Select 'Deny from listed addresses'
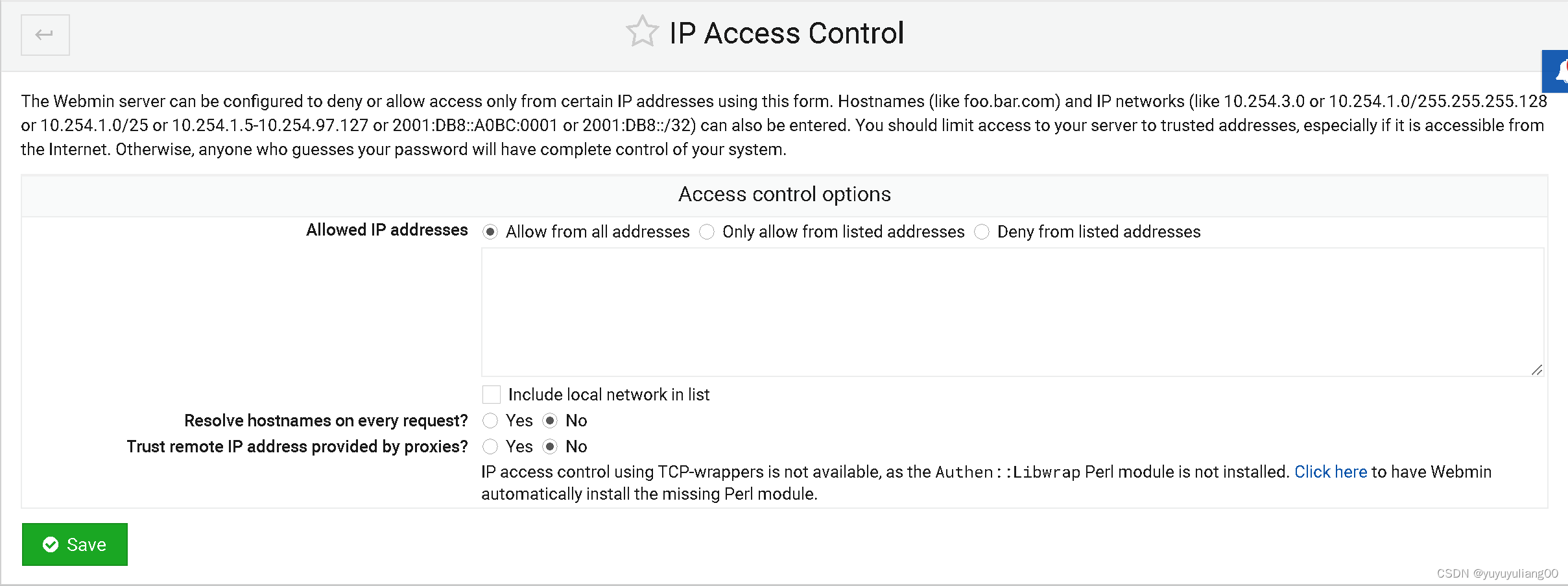 click(x=982, y=232)
